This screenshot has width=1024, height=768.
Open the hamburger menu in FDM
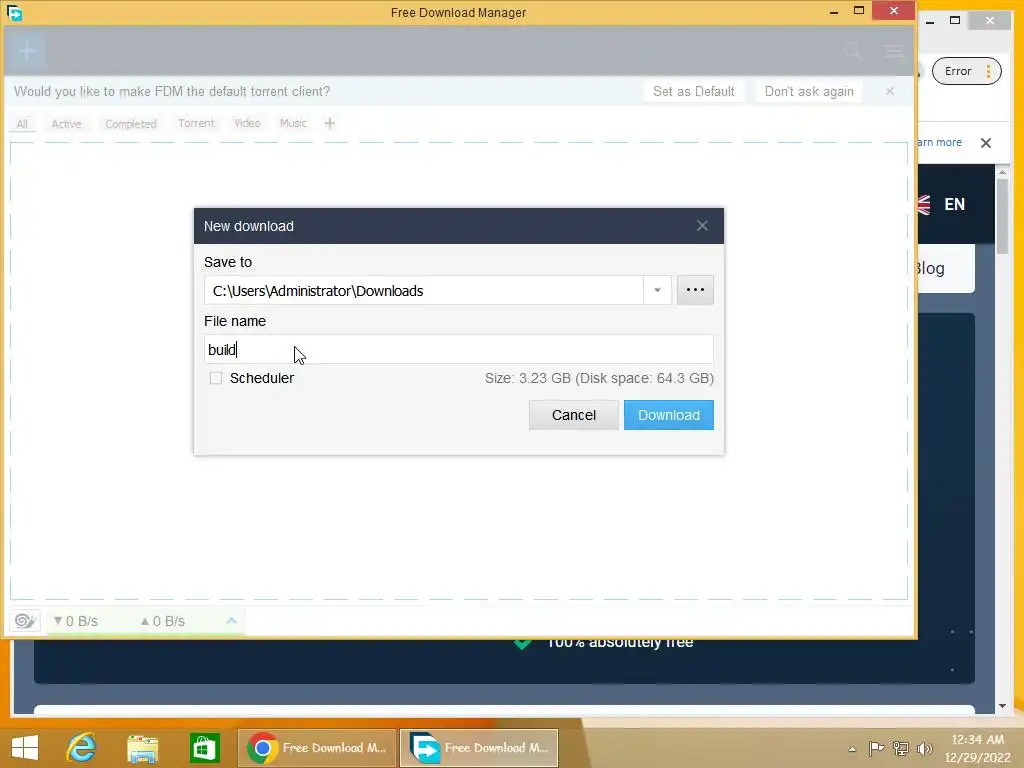pyautogui.click(x=893, y=50)
